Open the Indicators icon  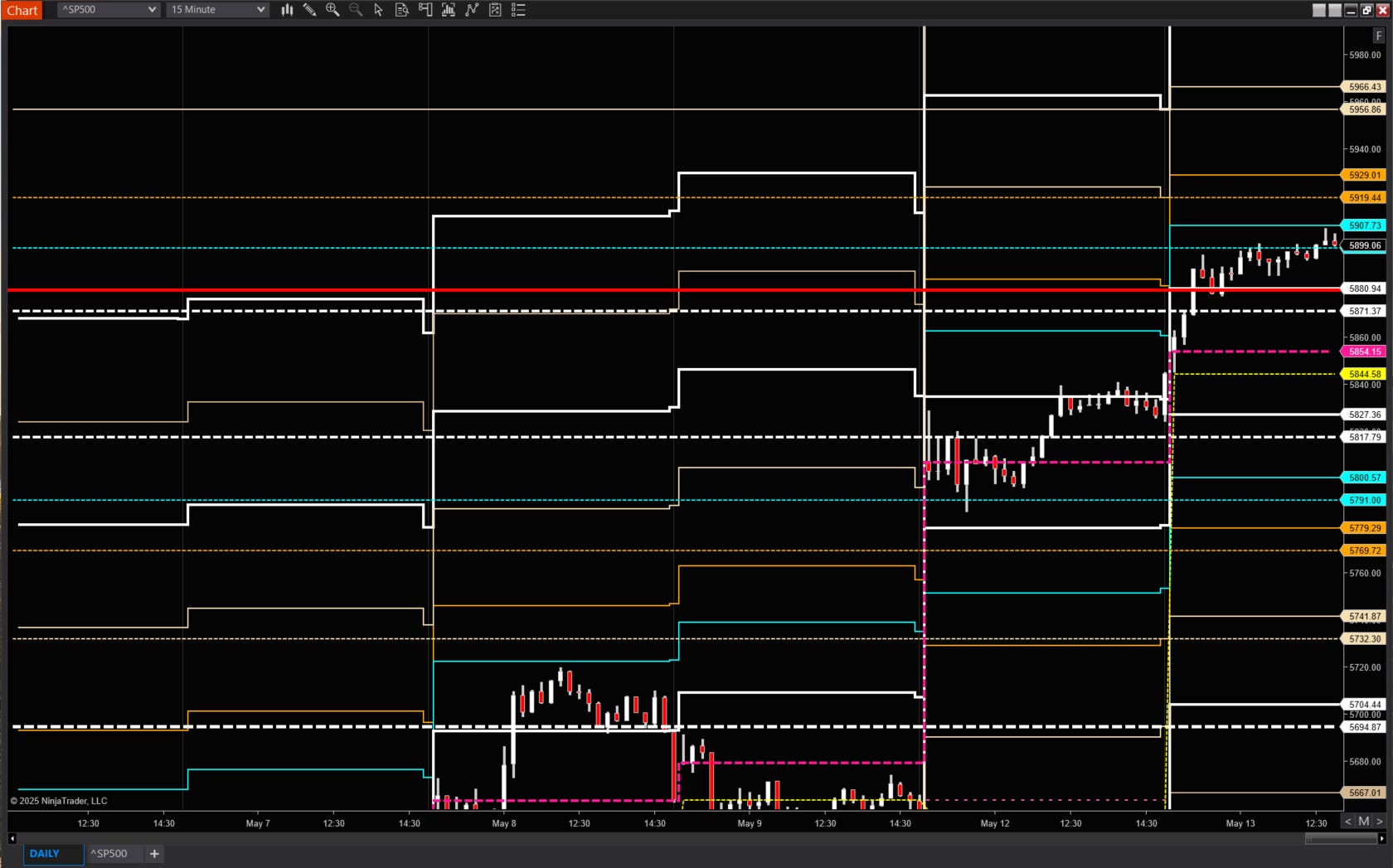[449, 10]
